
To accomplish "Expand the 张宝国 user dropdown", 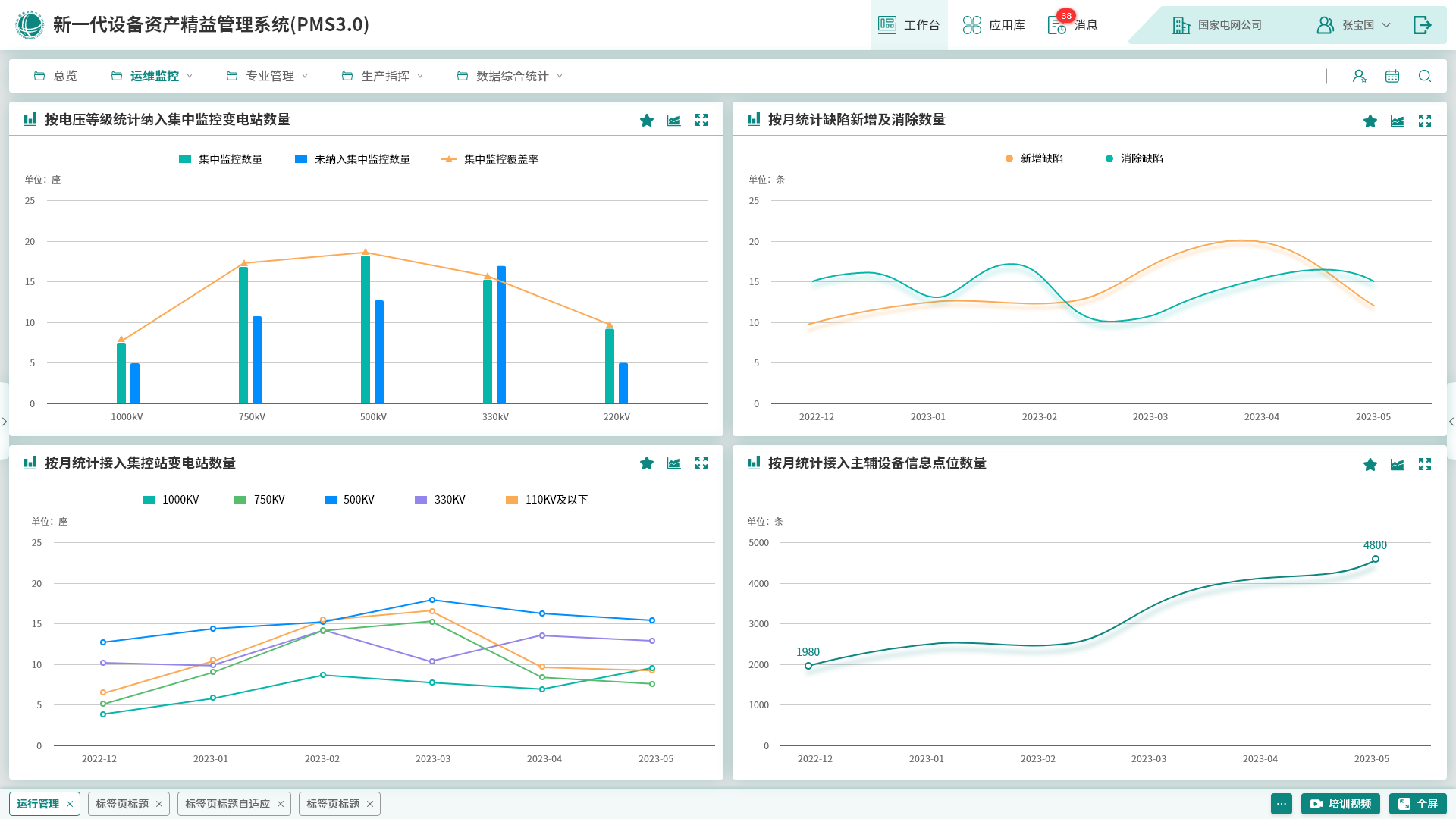I will click(1353, 25).
